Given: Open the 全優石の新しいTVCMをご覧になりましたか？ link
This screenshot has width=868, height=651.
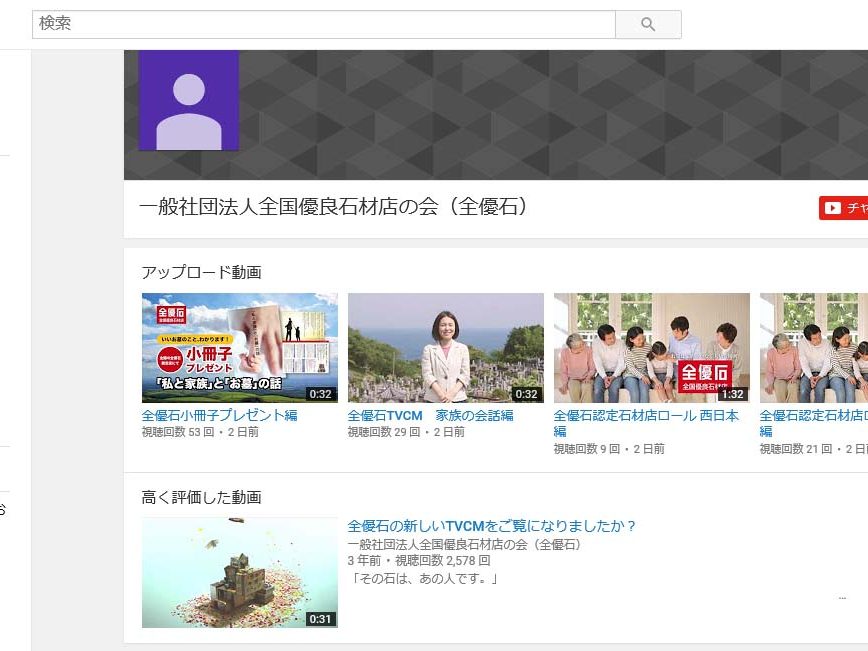Looking at the screenshot, I should pyautogui.click(x=492, y=526).
